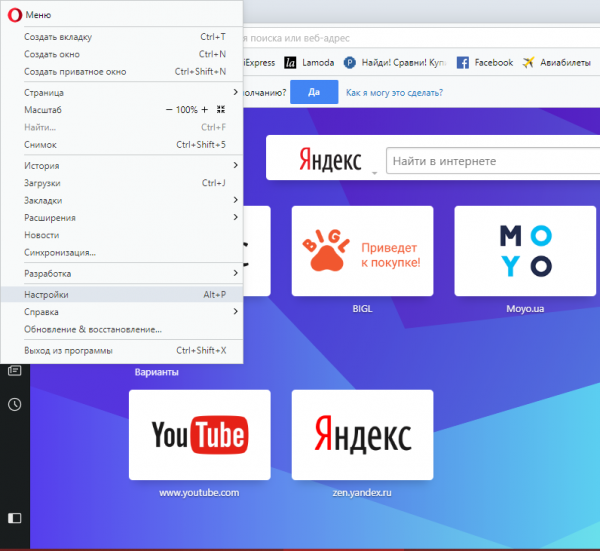
Task: Increase zoom with plus button
Action: coord(205,110)
